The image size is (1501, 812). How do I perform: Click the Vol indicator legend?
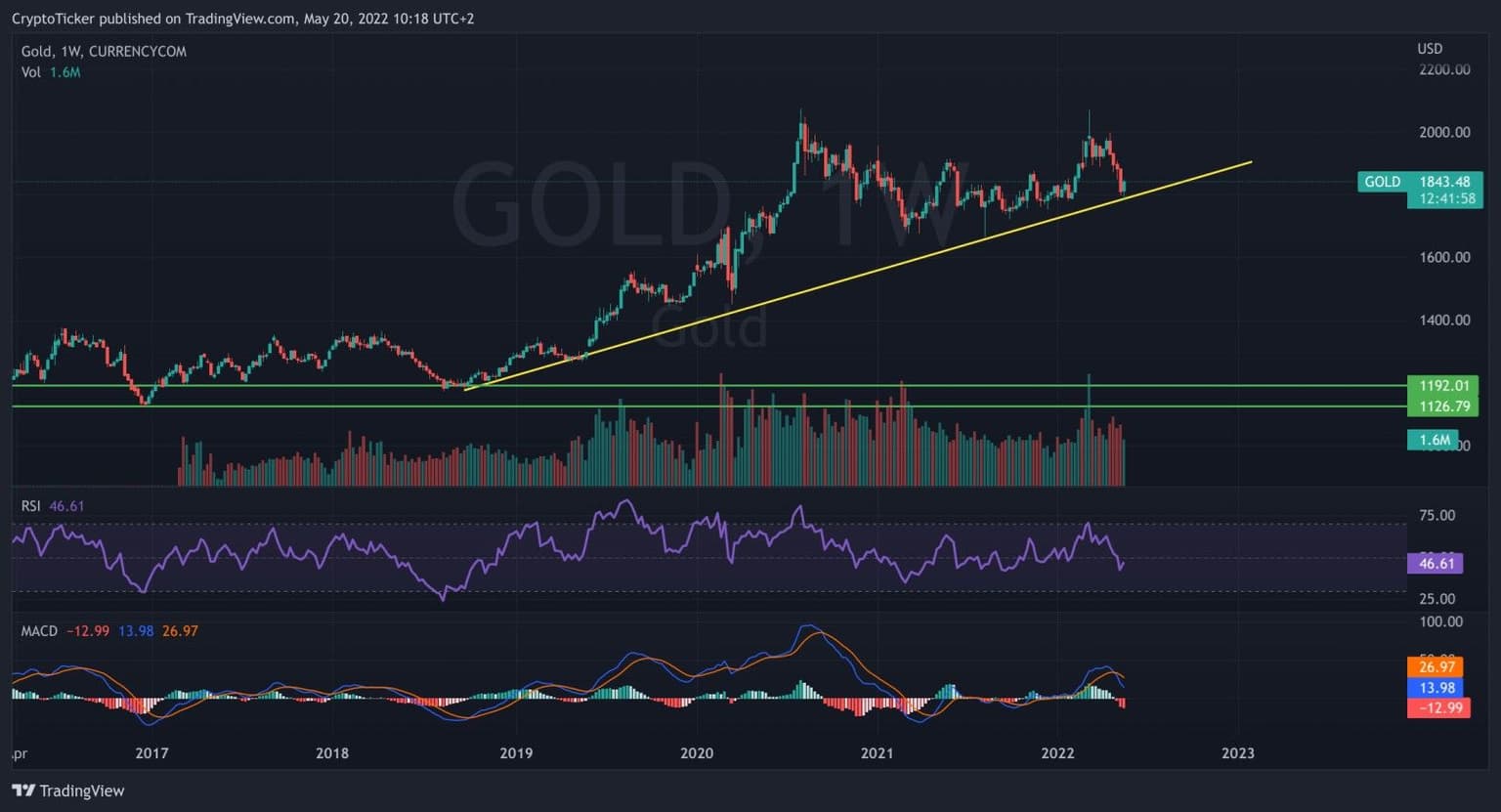point(31,72)
